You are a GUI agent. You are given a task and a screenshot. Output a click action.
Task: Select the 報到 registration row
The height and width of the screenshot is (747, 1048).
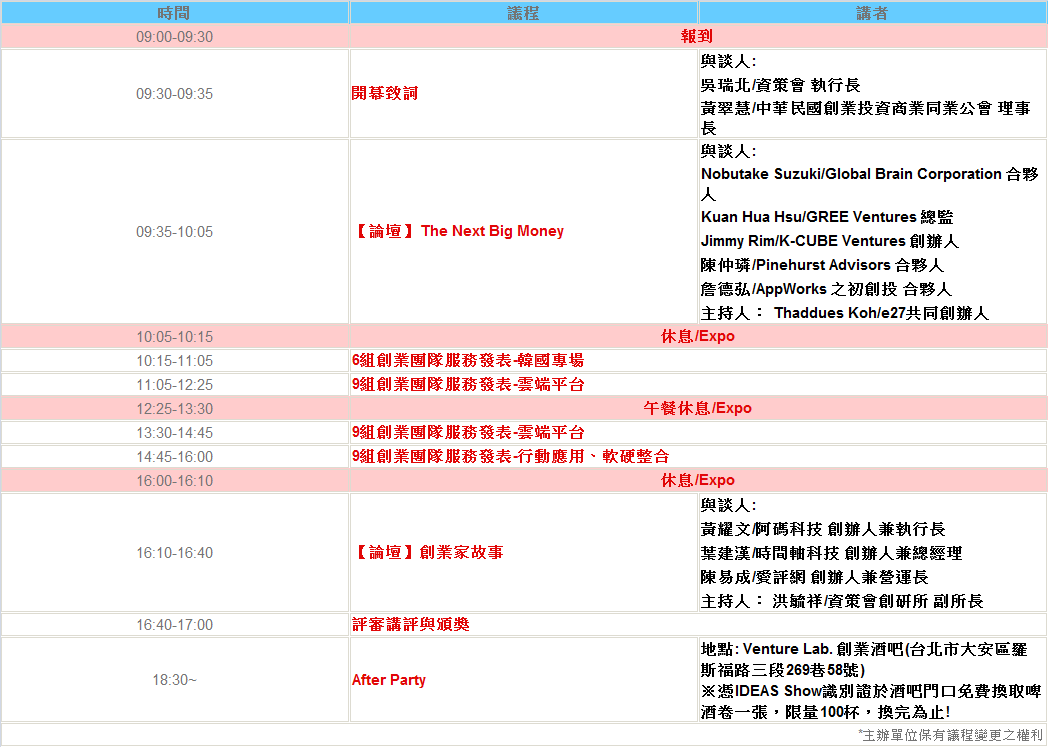point(697,37)
